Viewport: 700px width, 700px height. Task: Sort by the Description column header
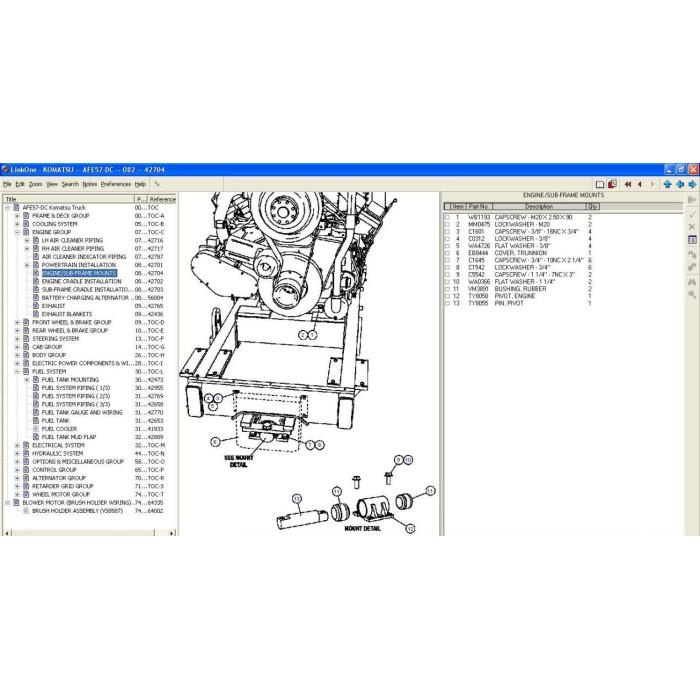pyautogui.click(x=539, y=207)
